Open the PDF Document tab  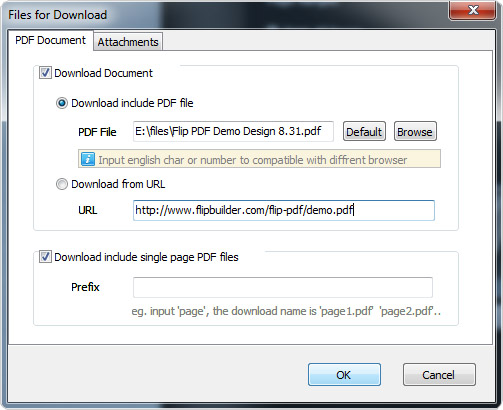tap(50, 40)
